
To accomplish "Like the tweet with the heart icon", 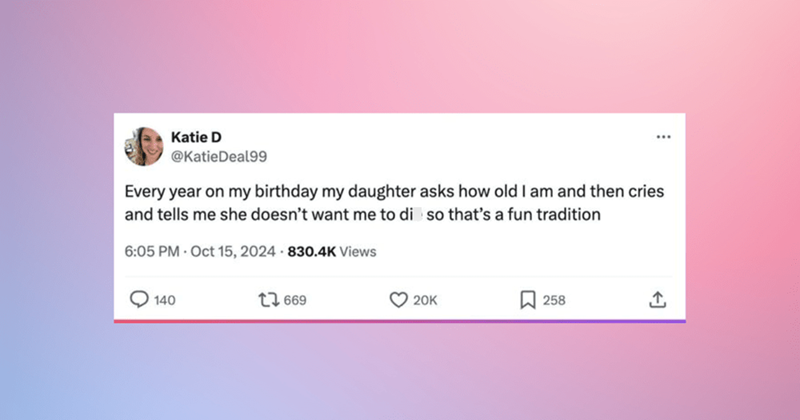I will [x=399, y=300].
